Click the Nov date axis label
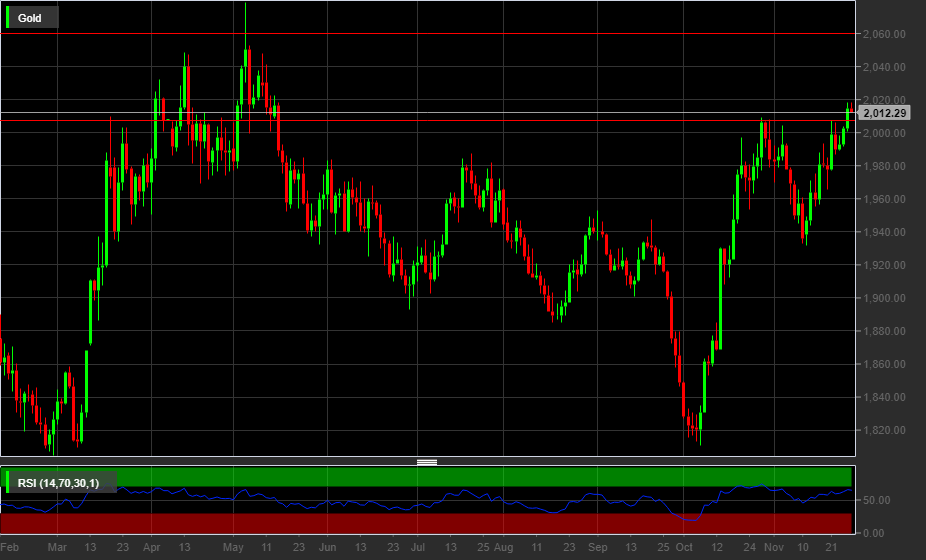This screenshot has height=560, width=926. click(774, 548)
